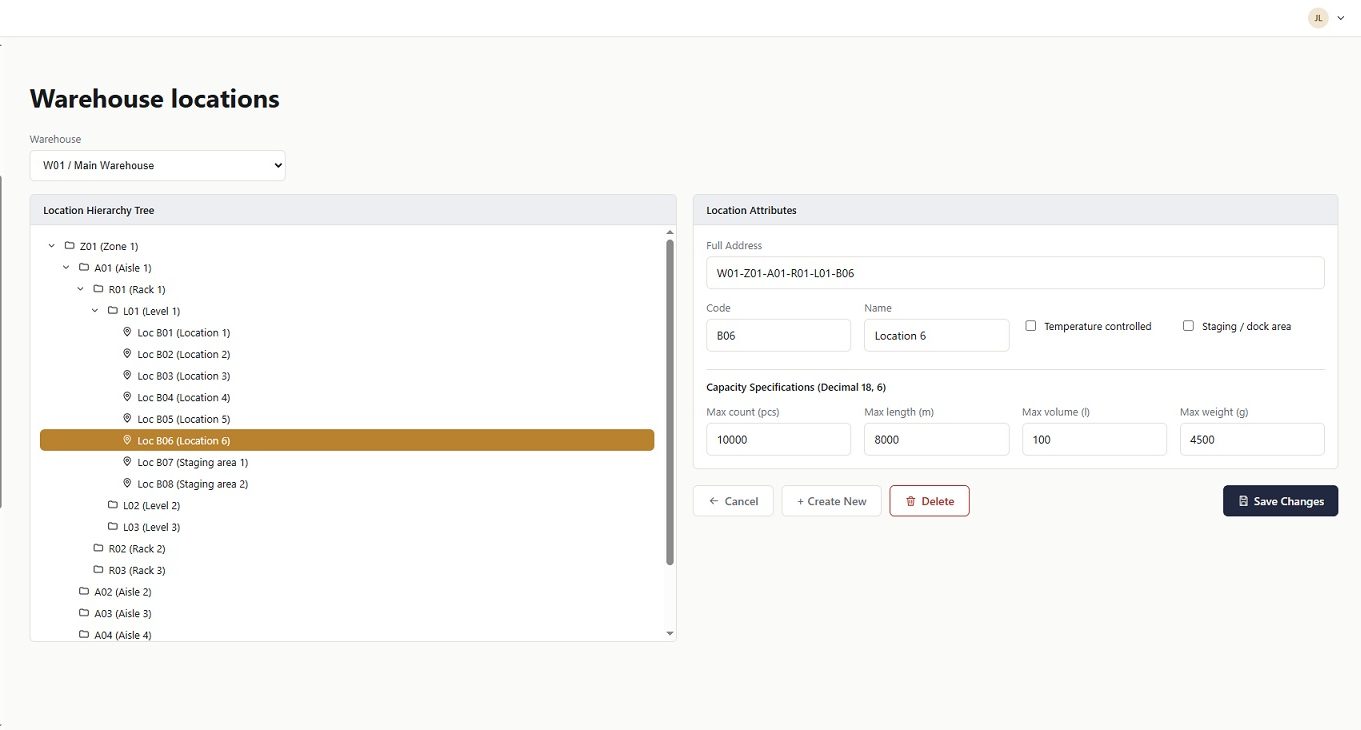Edit the Name input field
1361x730 pixels.
coord(936,336)
